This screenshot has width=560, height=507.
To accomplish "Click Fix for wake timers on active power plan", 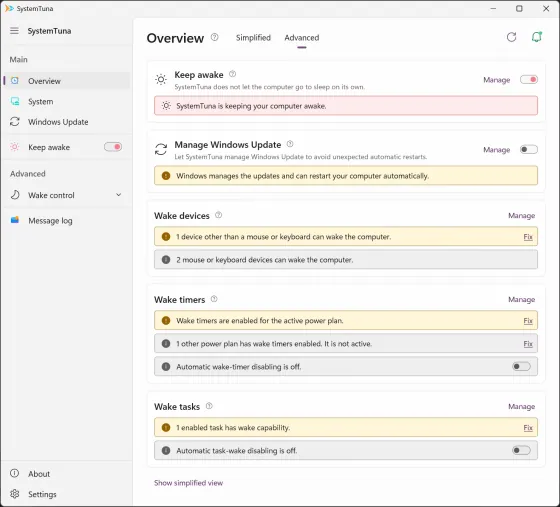I will [x=528, y=321].
